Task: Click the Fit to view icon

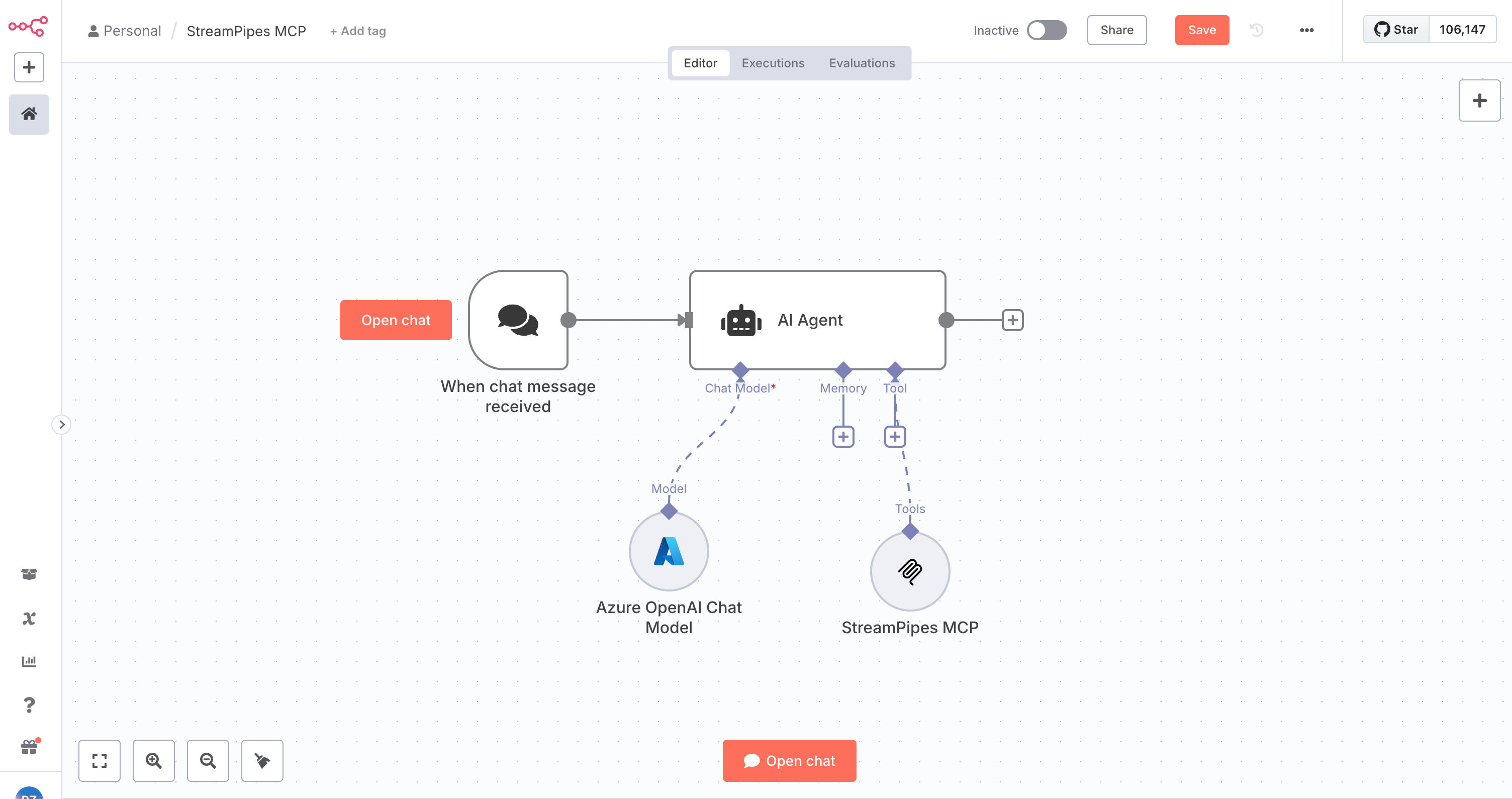Action: [x=99, y=761]
